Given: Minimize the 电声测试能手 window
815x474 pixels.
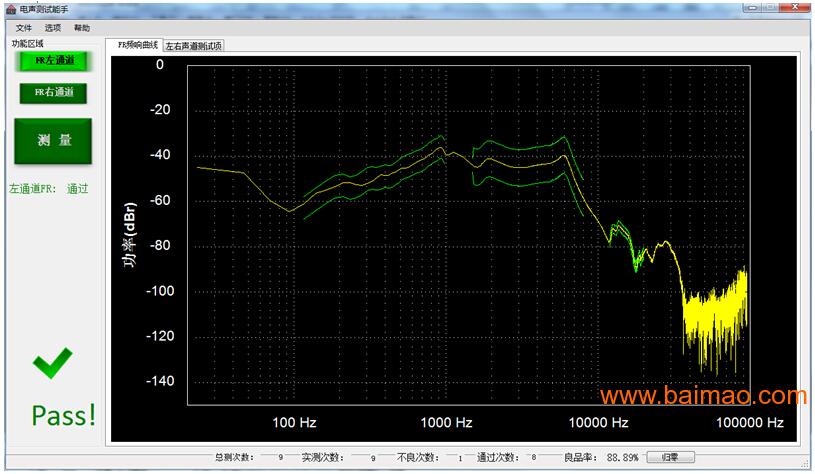Looking at the screenshot, I should (751, 8).
